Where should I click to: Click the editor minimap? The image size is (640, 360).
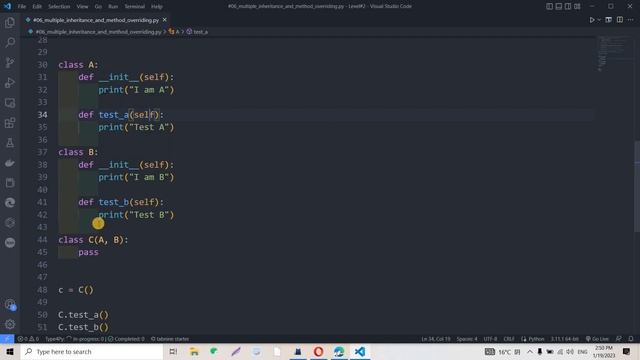pos(614,53)
